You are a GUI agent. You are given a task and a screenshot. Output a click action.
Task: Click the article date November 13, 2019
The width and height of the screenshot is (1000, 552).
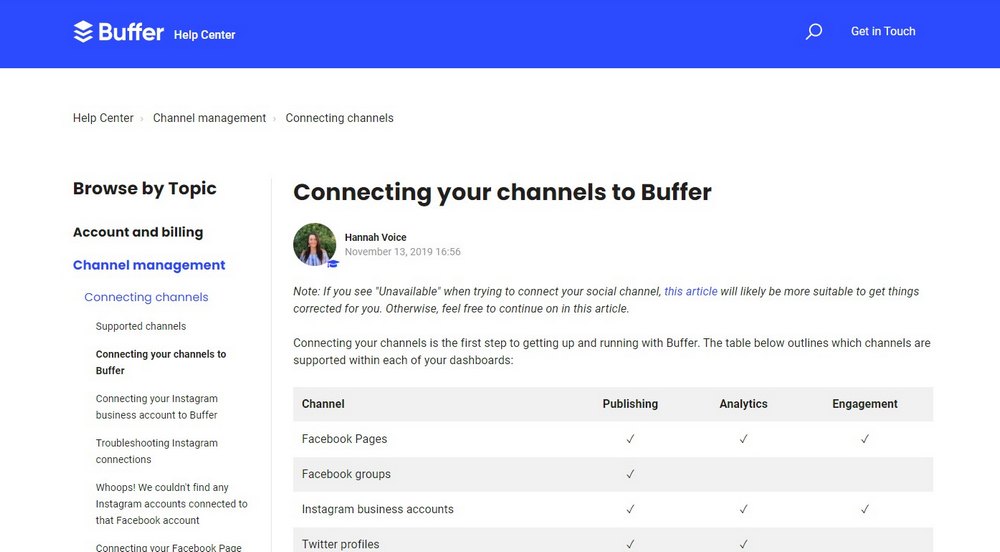(x=402, y=252)
